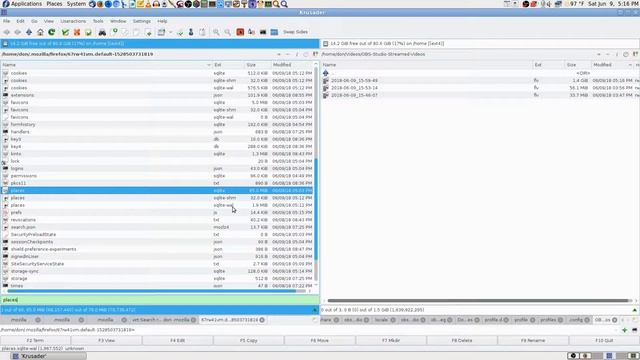Image resolution: width=640 pixels, height=360 pixels.
Task: Click the F5 Copy button
Action: [x=249, y=340]
